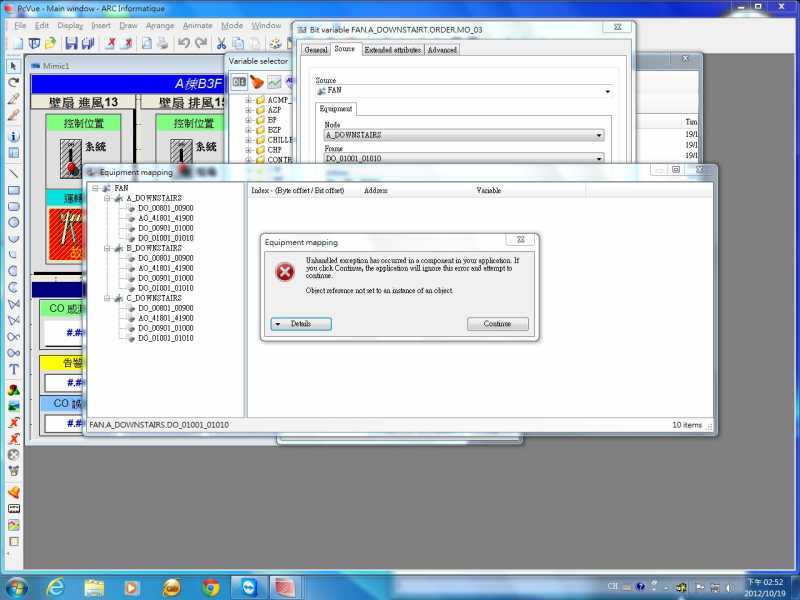
Task: Open the Source dropdown showing FAN
Action: click(463, 90)
